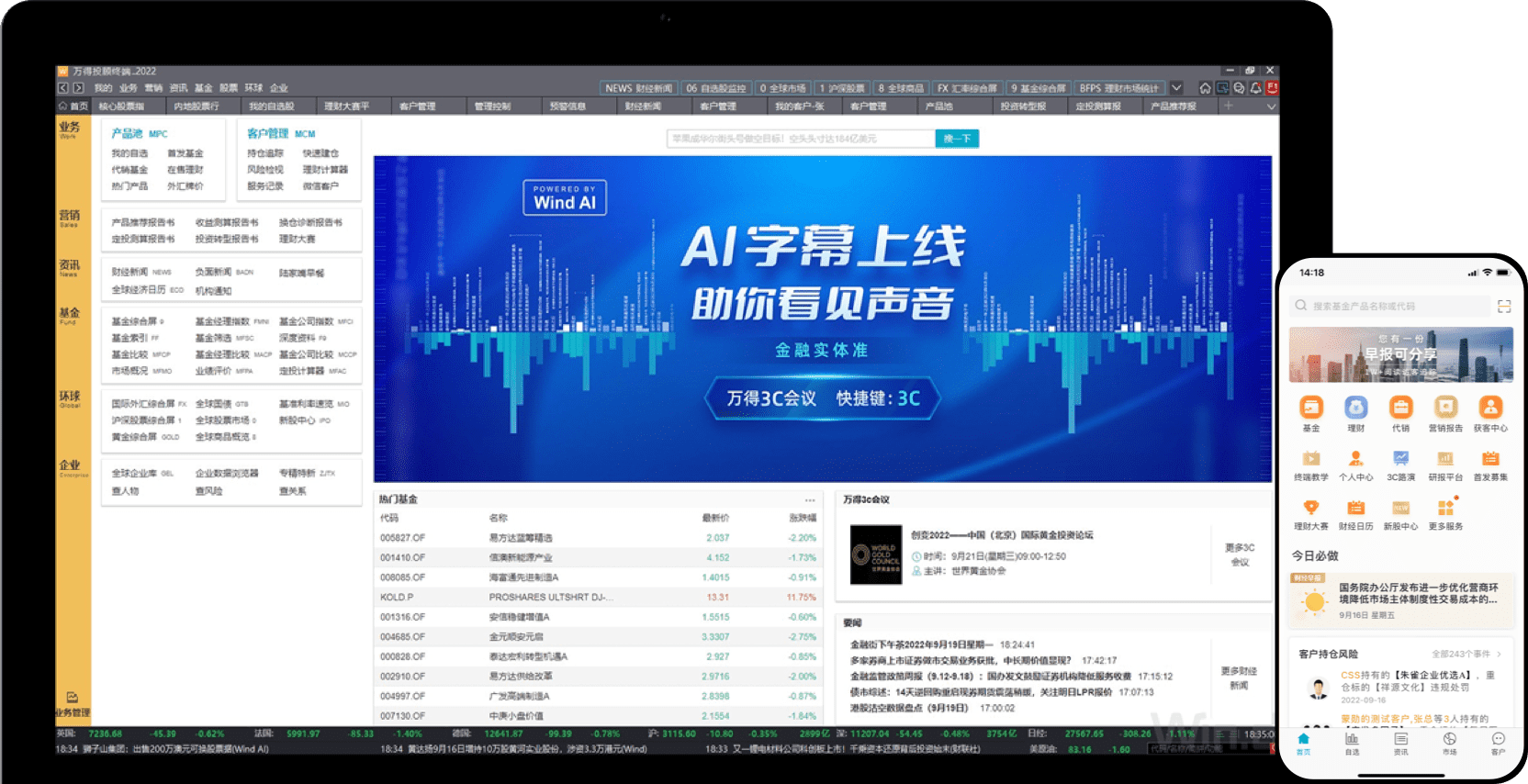The height and width of the screenshot is (784, 1528).
Task: Tap 个人中心 icon on phone
Action: tap(1355, 458)
